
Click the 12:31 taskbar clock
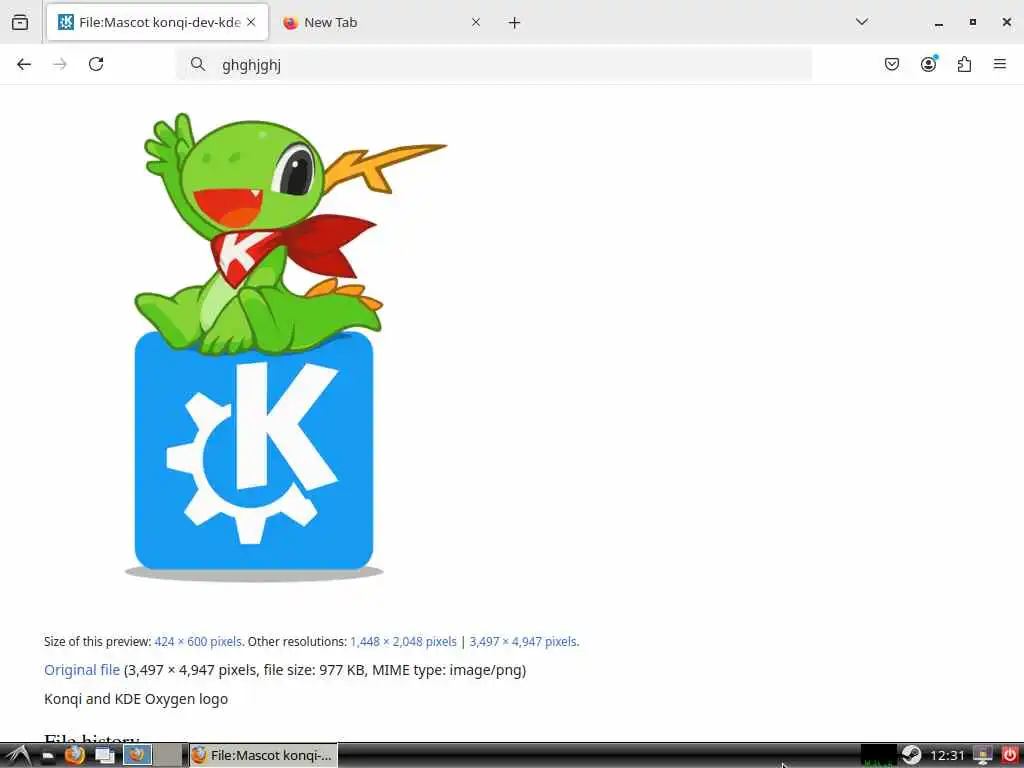click(947, 756)
